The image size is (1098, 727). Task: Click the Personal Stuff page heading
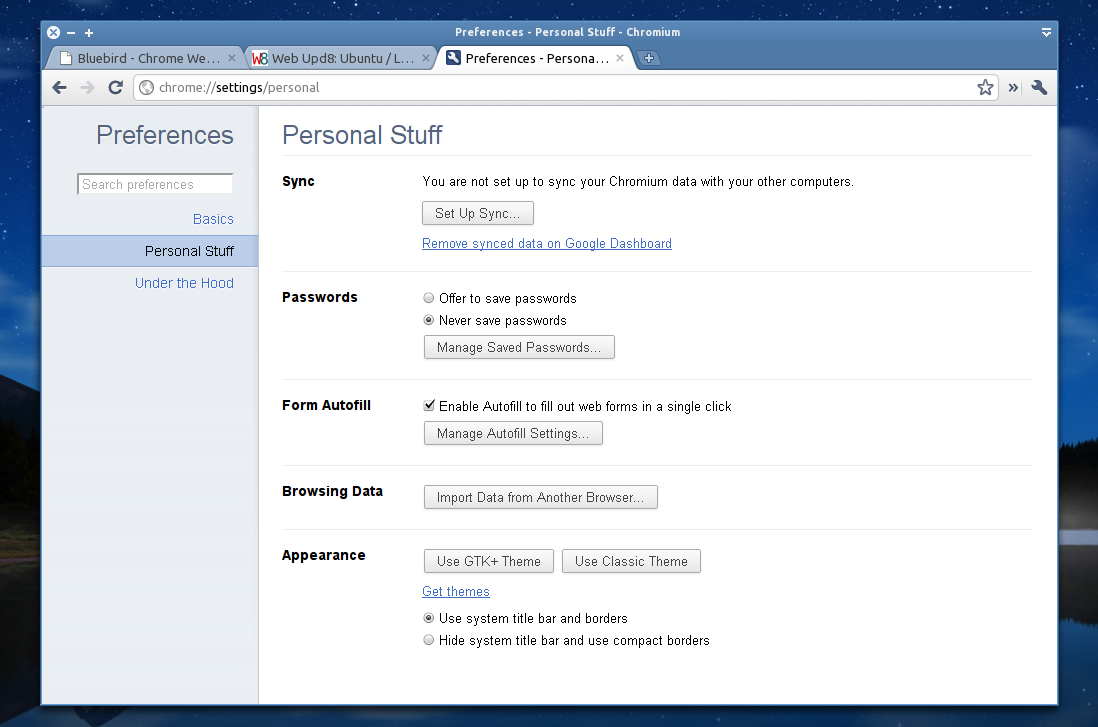pos(362,135)
